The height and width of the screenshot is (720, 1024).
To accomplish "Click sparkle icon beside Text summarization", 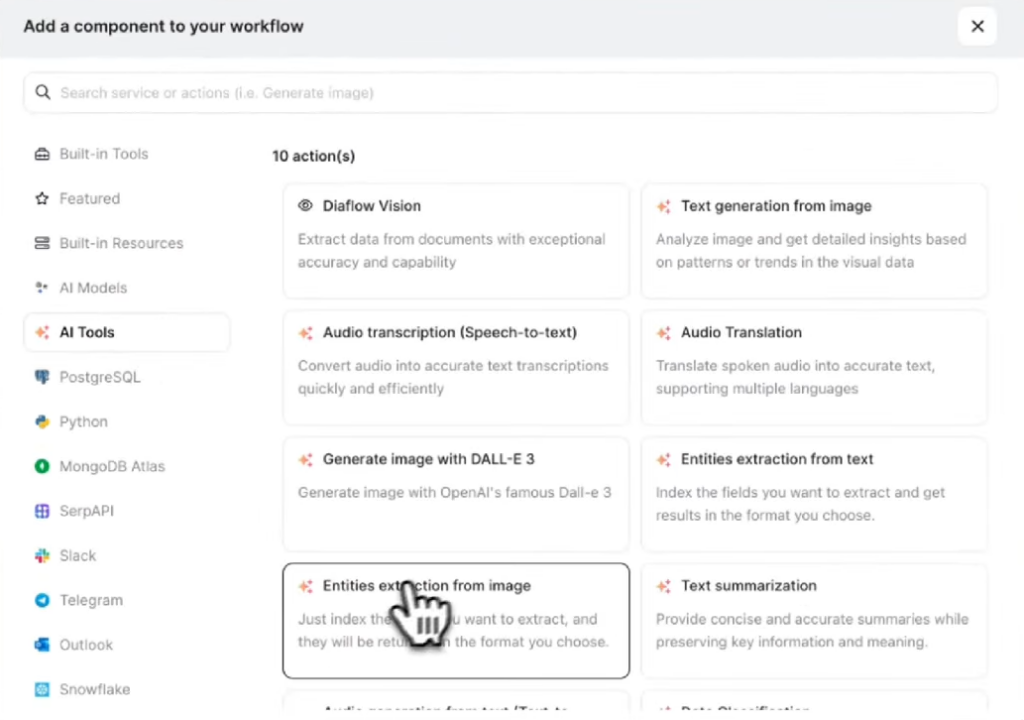I will [664, 586].
